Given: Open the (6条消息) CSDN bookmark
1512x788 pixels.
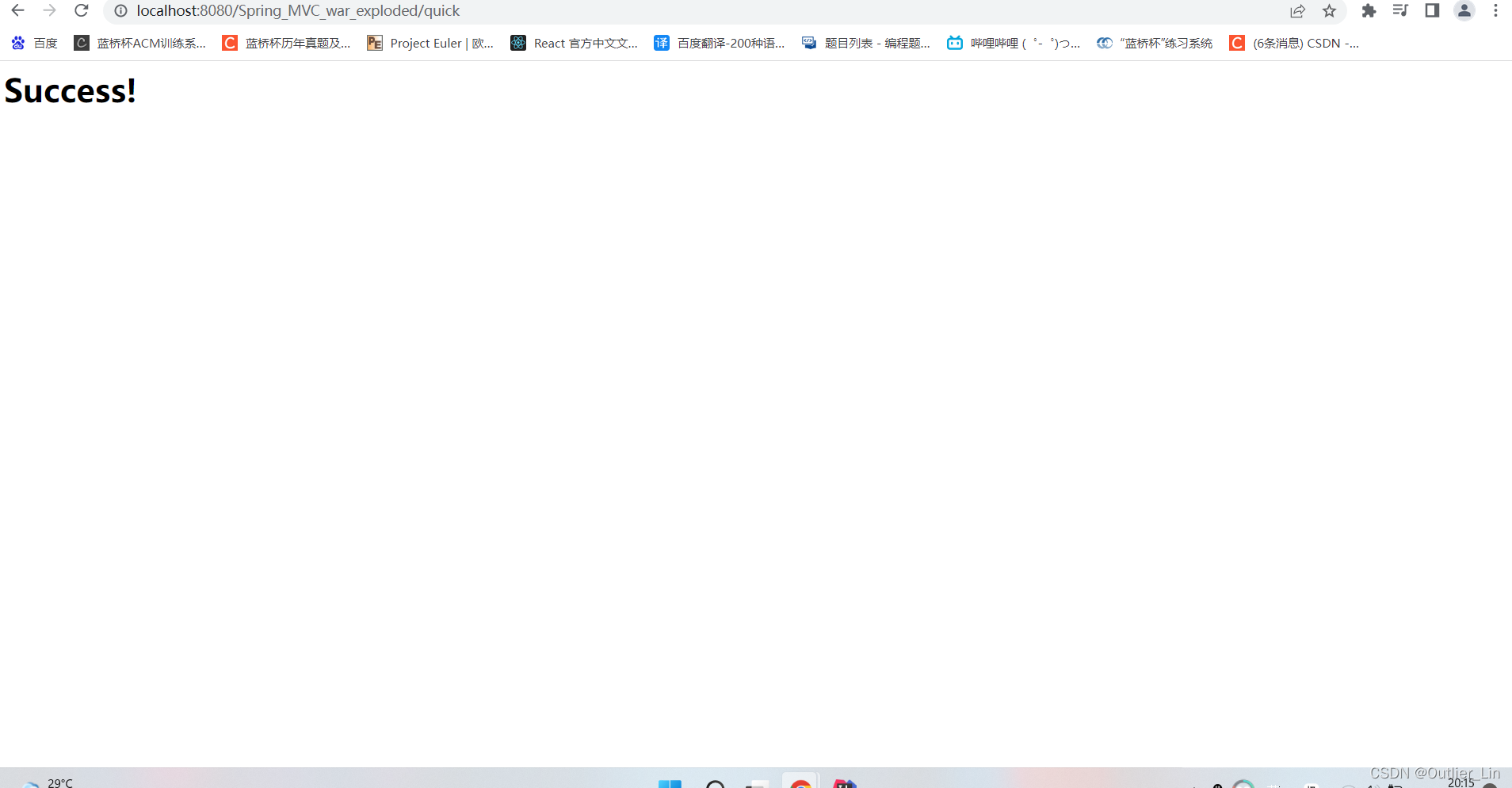Looking at the screenshot, I should pos(1294,44).
